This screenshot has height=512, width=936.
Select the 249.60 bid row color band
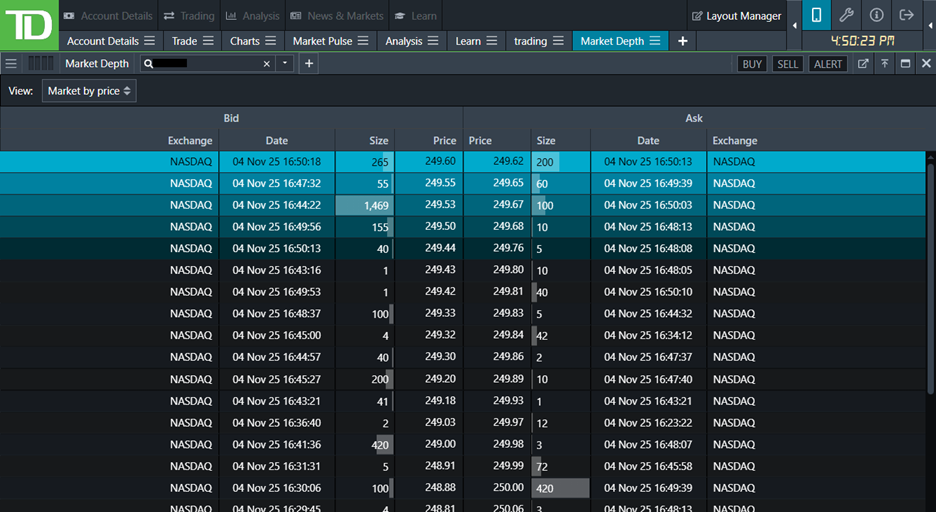pos(230,161)
